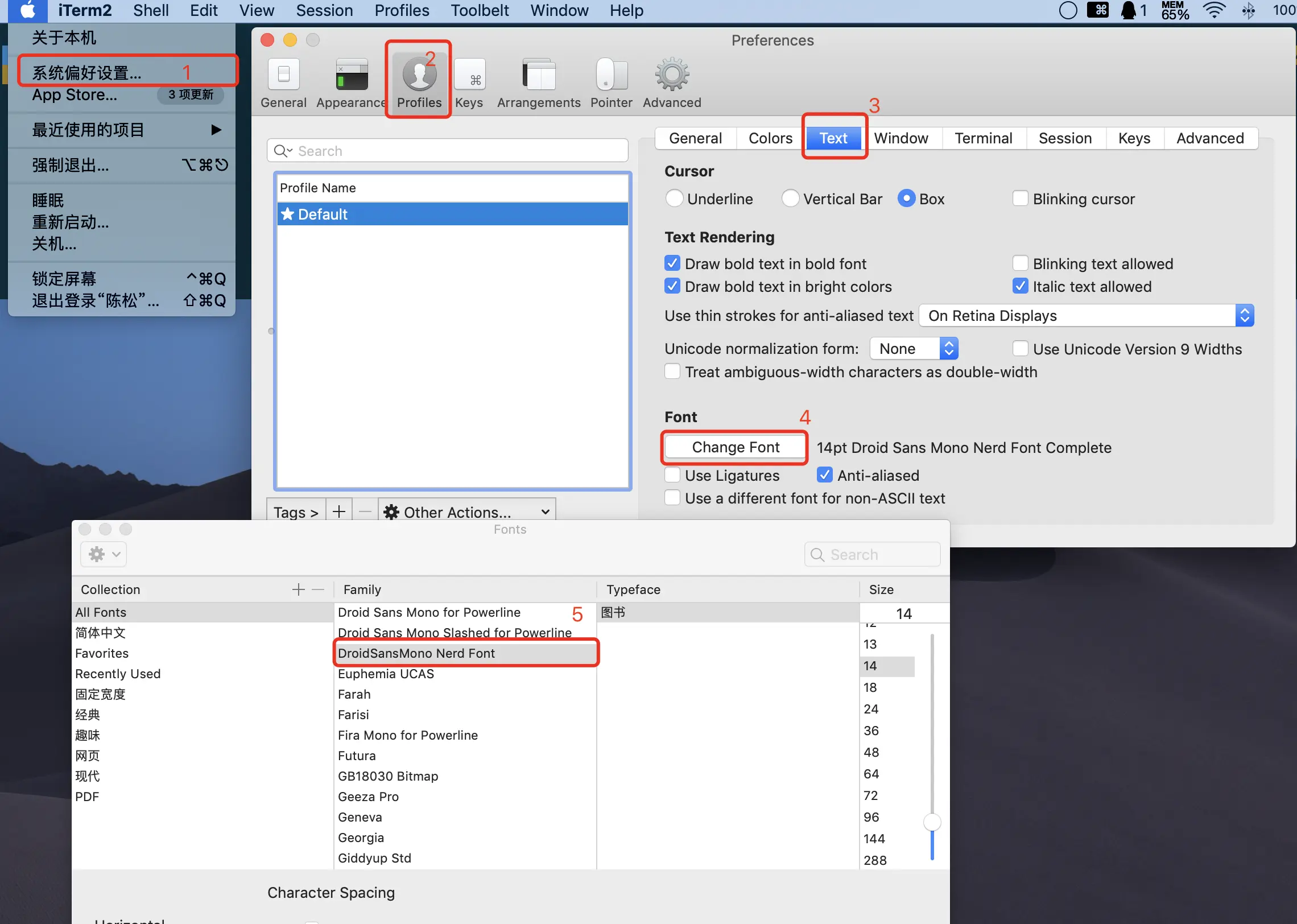Image resolution: width=1297 pixels, height=924 pixels.
Task: Toggle the Use Ligatures checkbox
Action: (672, 475)
